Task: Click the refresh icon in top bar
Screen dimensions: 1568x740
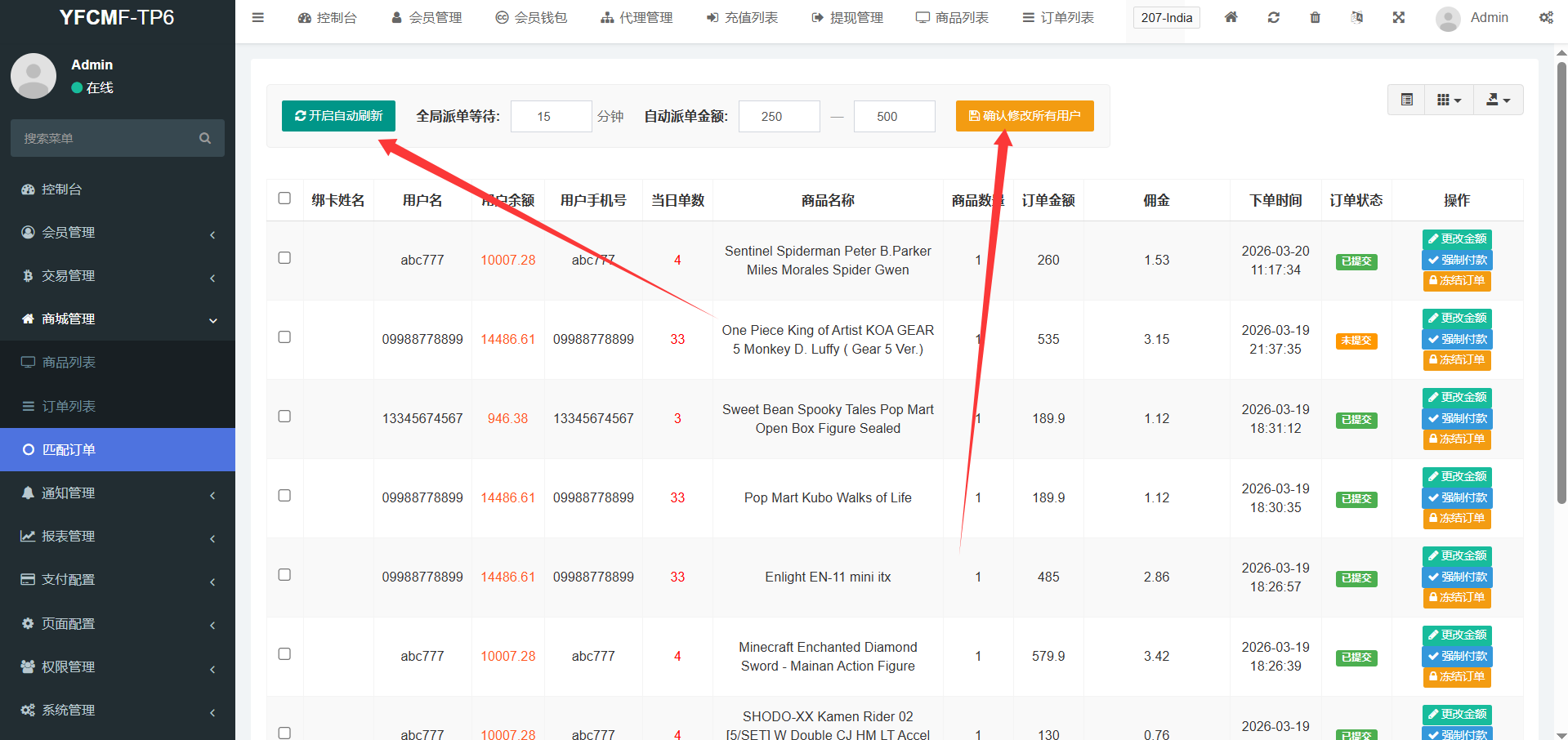Action: click(x=1273, y=17)
